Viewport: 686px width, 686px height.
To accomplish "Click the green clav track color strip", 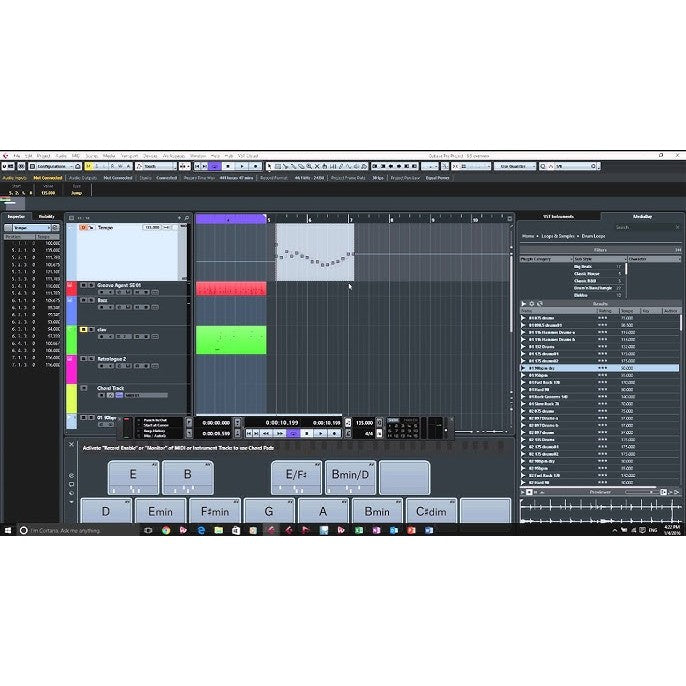I will 71,340.
